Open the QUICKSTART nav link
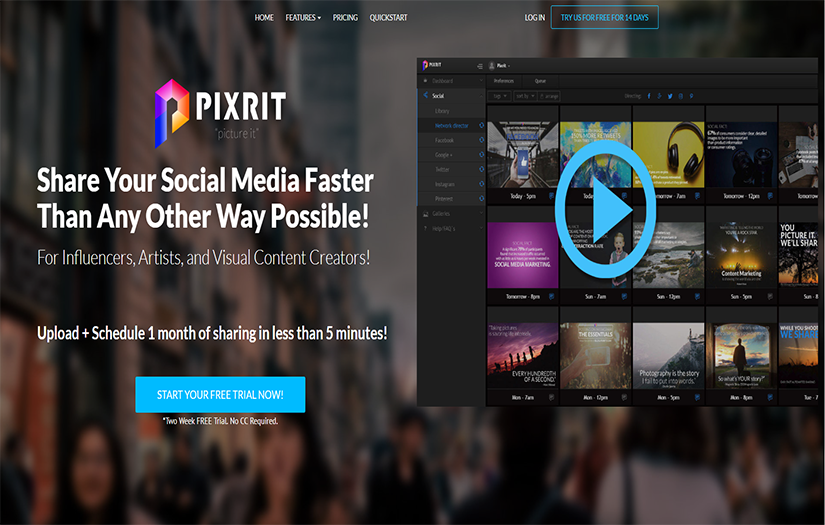Image resolution: width=825 pixels, height=525 pixels. pos(388,17)
